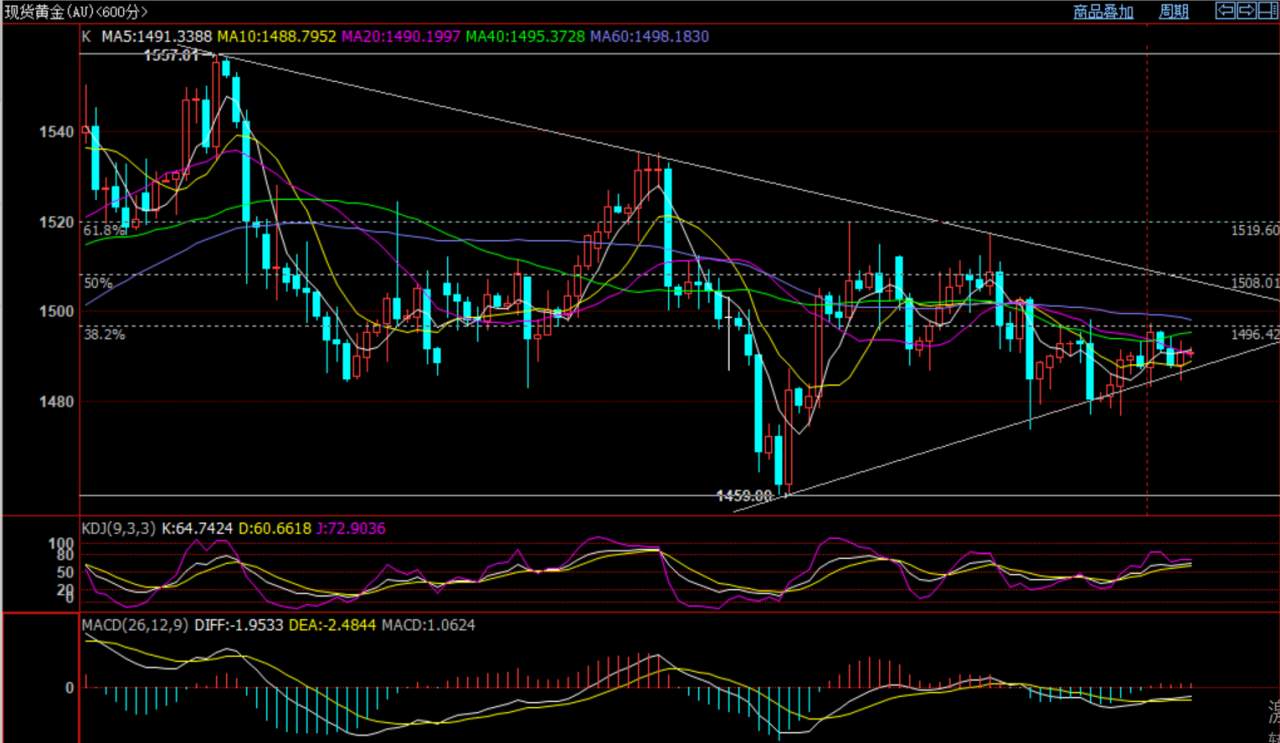Viewport: 1280px width, 743px height.
Task: Click the 61.8% Fibonacci label
Action: point(104,230)
